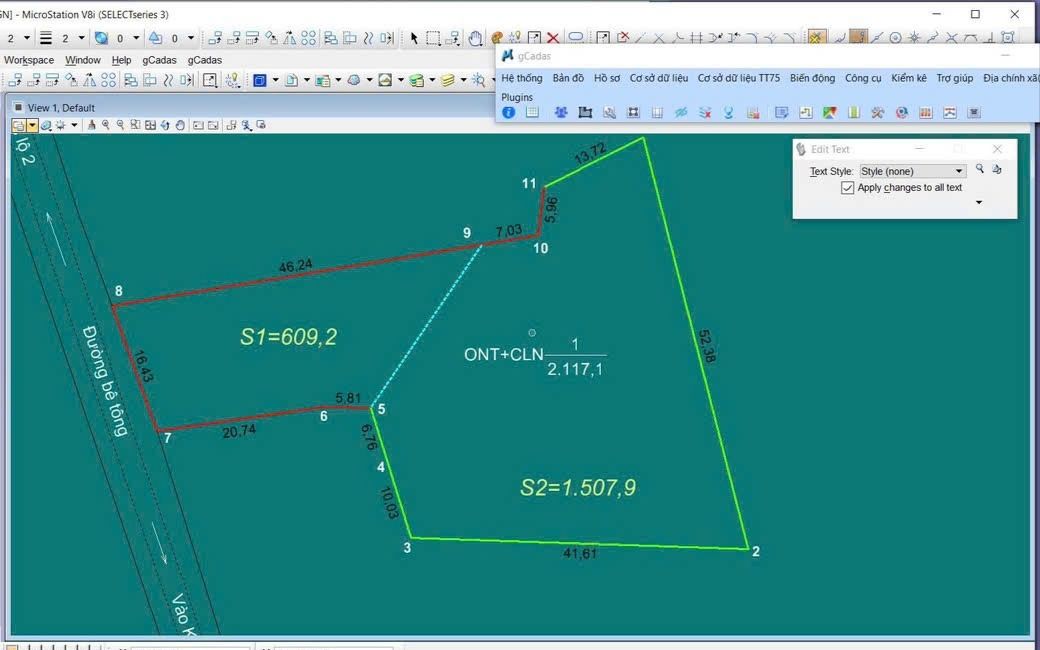Expand Edit Text dialog with bottom arrow
1040x650 pixels.
click(x=979, y=203)
